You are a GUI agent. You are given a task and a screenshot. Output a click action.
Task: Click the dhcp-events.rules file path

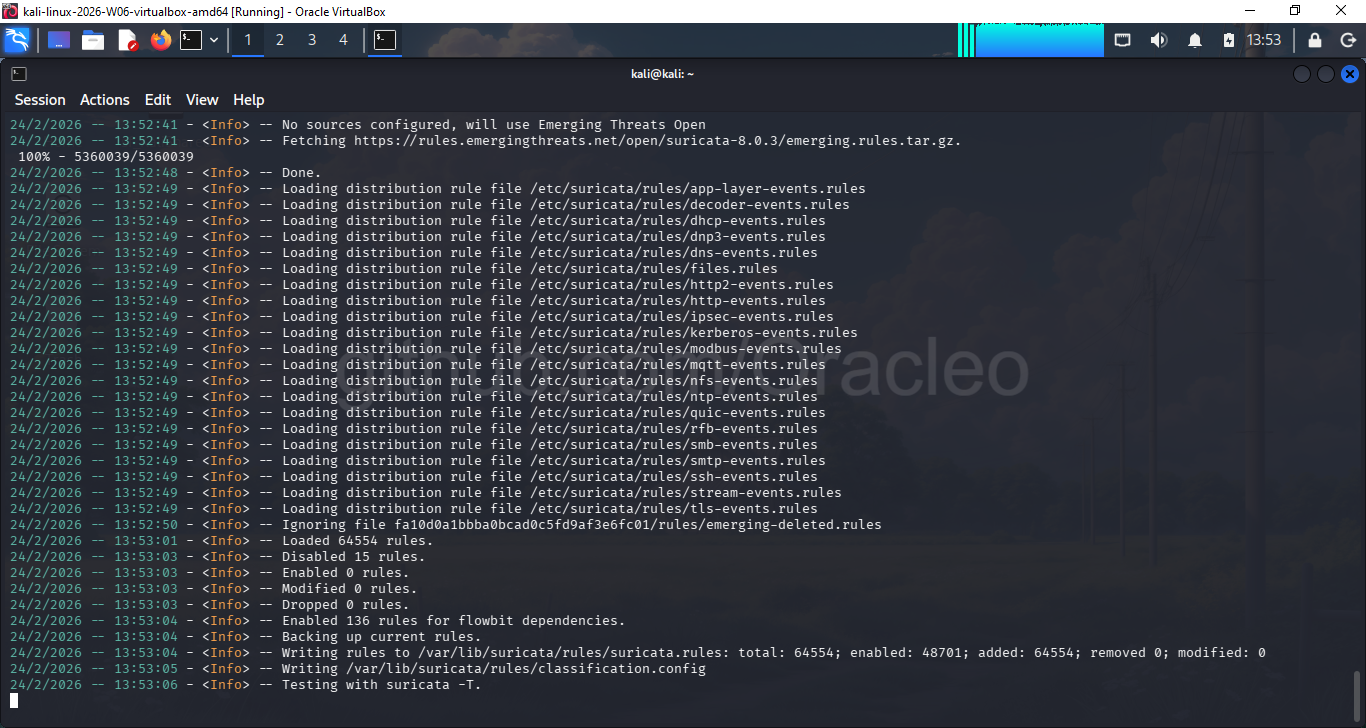(678, 221)
